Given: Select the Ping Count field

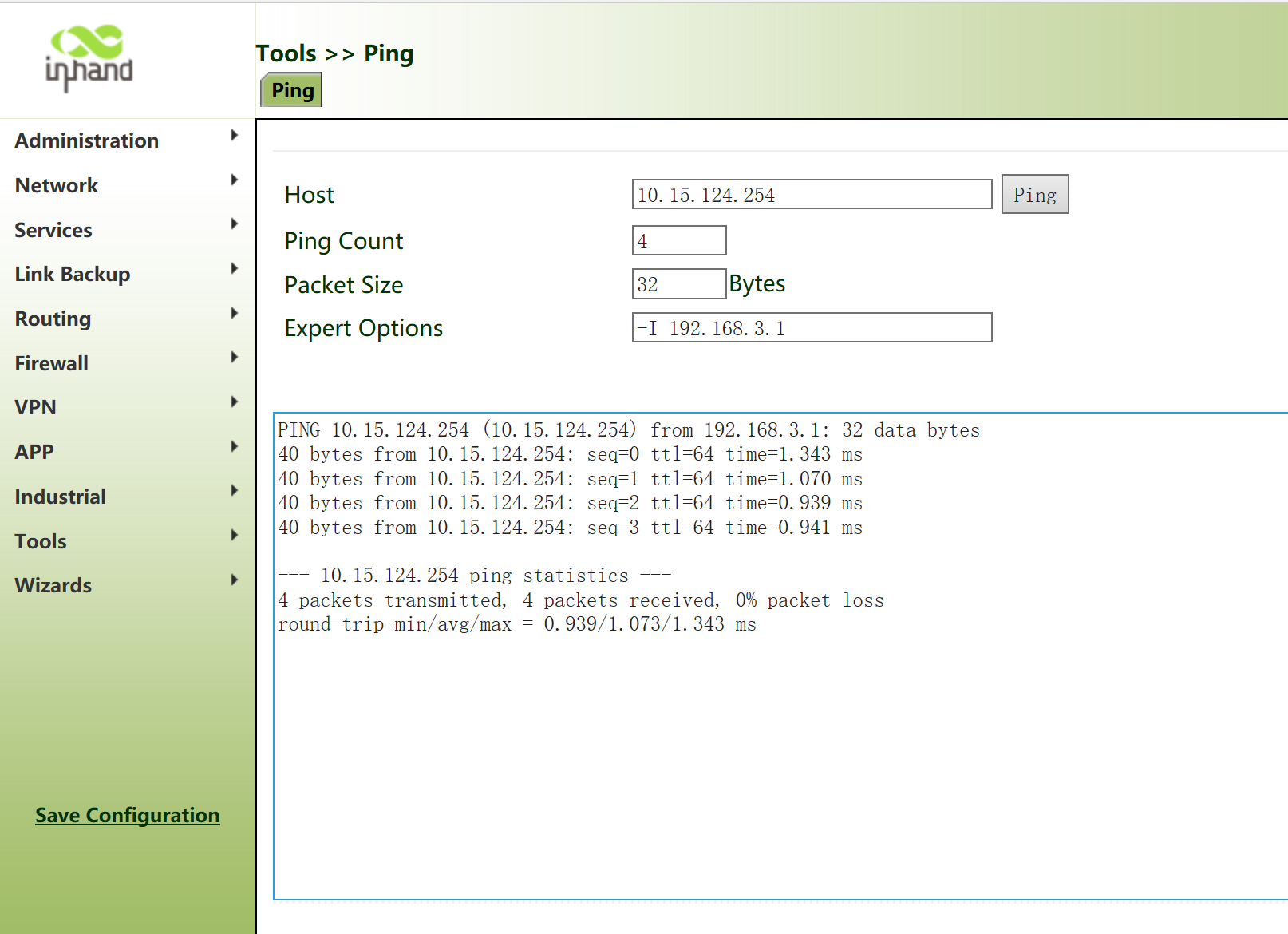Looking at the screenshot, I should (x=679, y=240).
